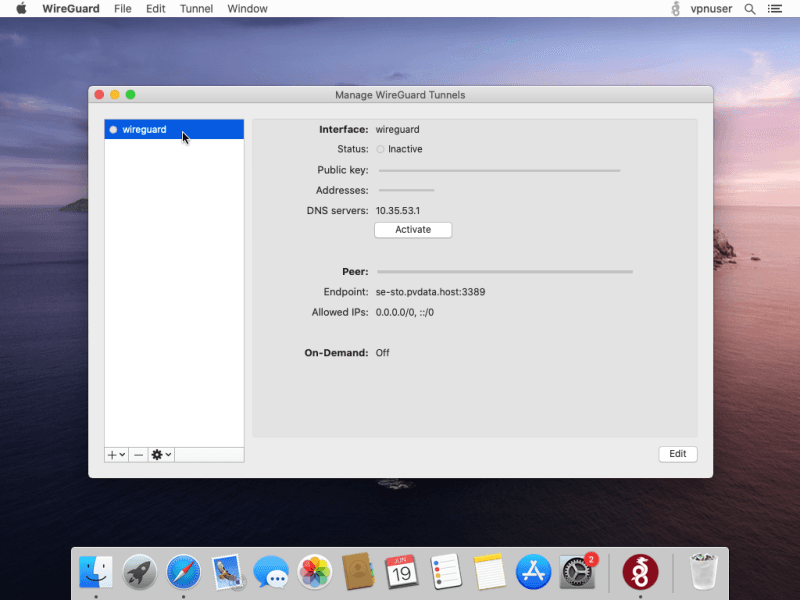800x600 pixels.
Task: Open the gear actions dropdown menu
Action: (x=161, y=454)
